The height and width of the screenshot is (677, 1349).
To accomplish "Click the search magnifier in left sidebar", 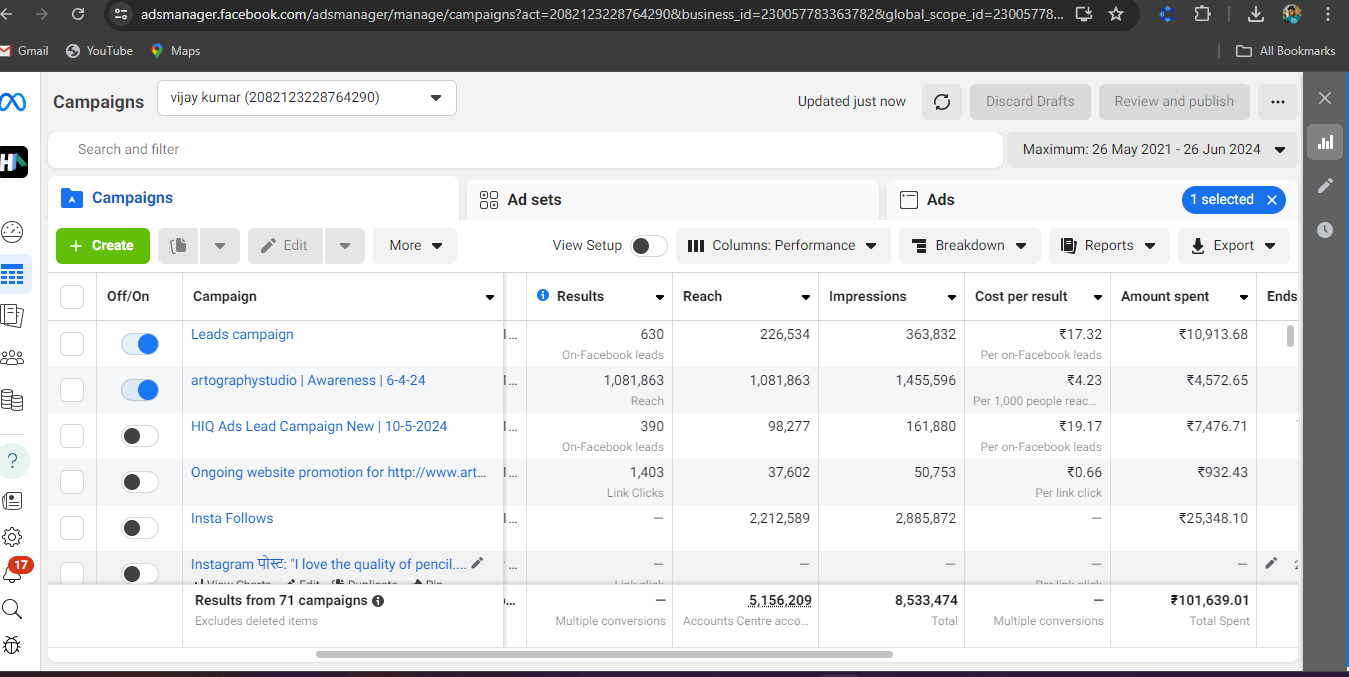I will click(x=12, y=609).
